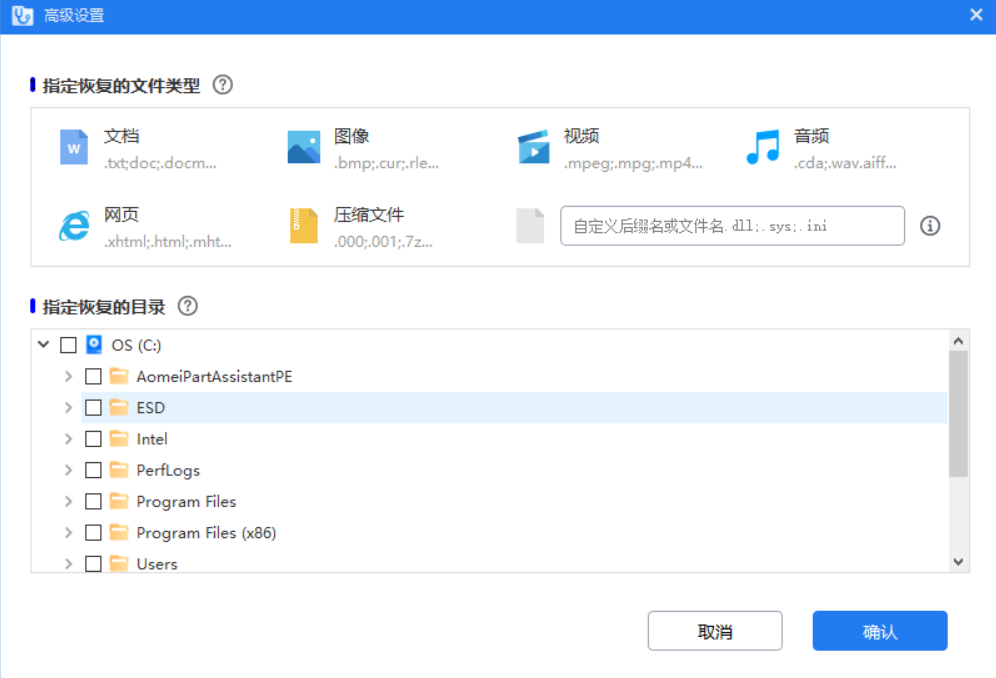Click the help icon next to 指定恢复的文件类型
Image resolution: width=996 pixels, height=678 pixels.
pos(222,85)
